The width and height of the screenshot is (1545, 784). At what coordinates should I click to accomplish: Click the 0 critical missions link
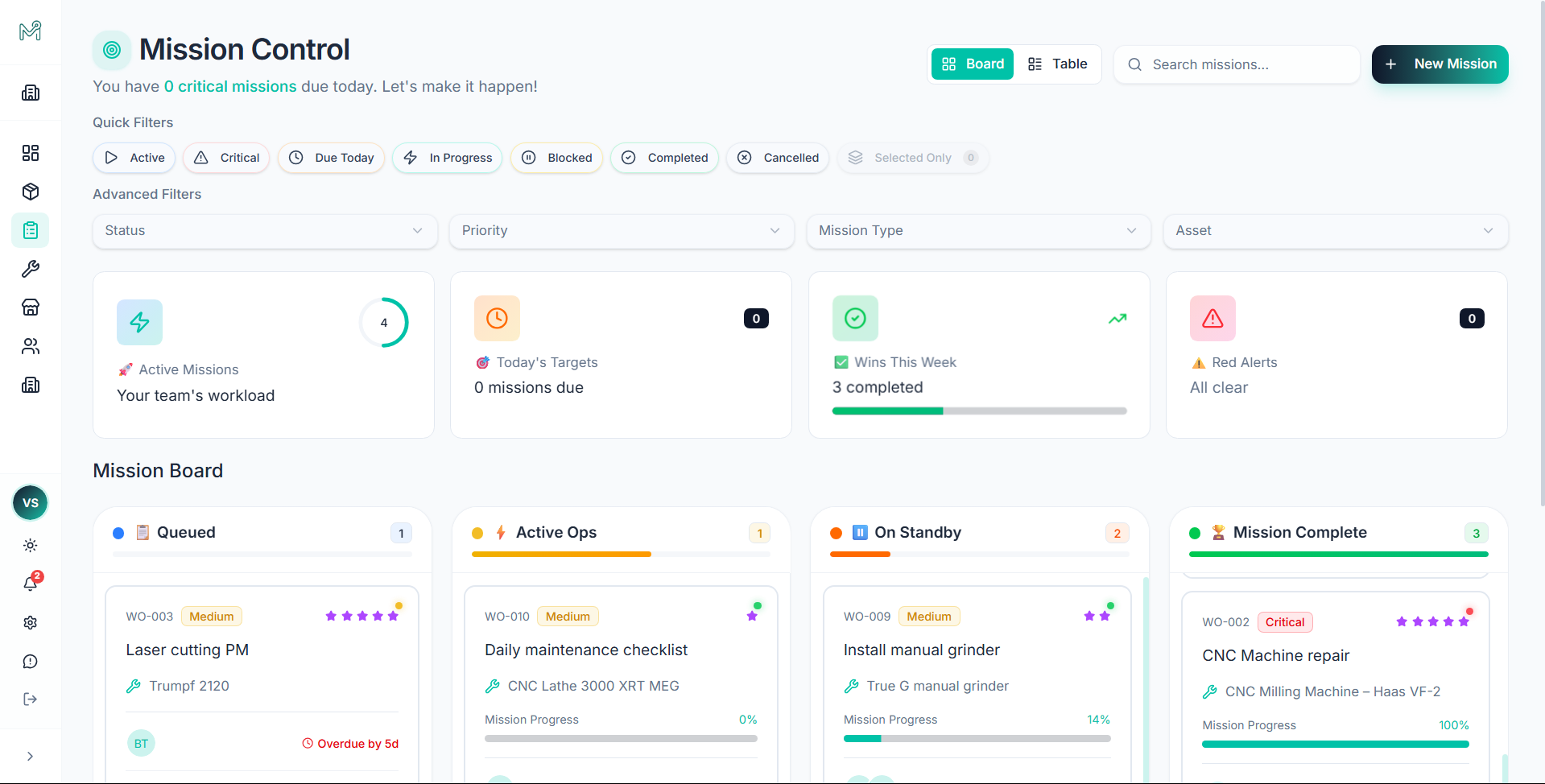click(230, 86)
